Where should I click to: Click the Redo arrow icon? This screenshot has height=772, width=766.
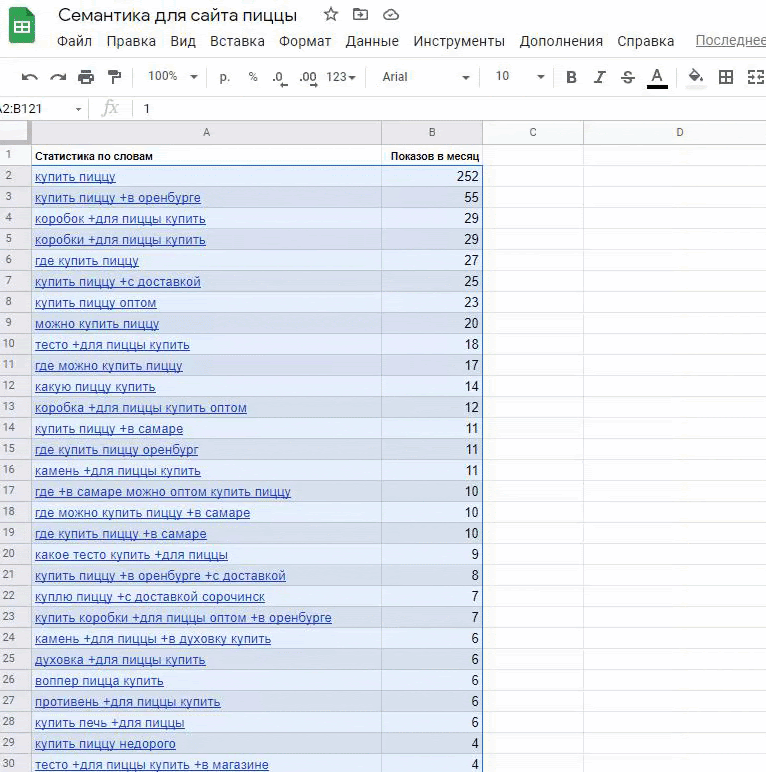tap(58, 77)
